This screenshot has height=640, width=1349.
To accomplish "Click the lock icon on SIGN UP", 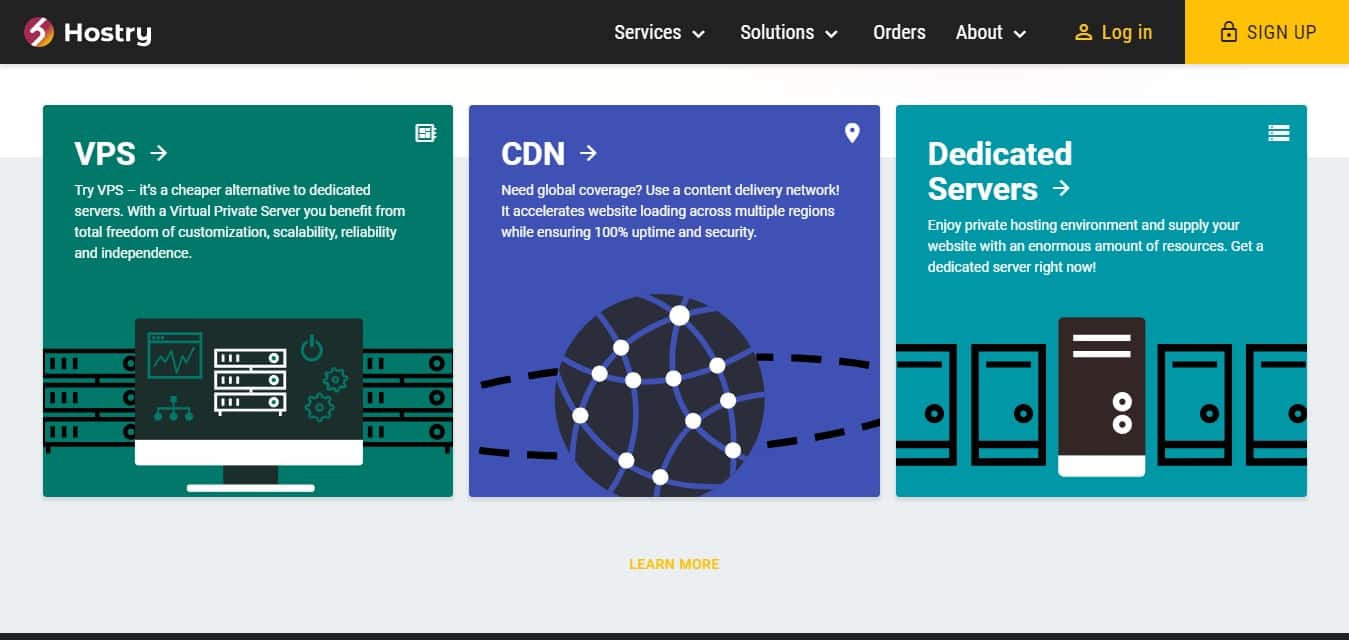I will (1228, 32).
